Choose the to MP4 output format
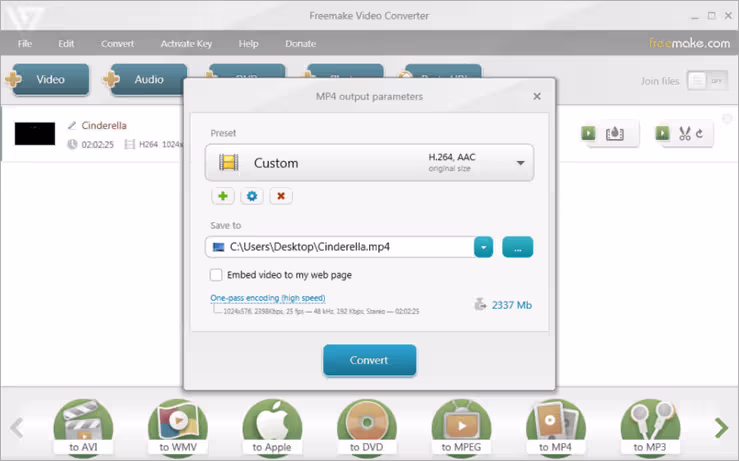Viewport: 739px width, 461px height. click(x=556, y=427)
